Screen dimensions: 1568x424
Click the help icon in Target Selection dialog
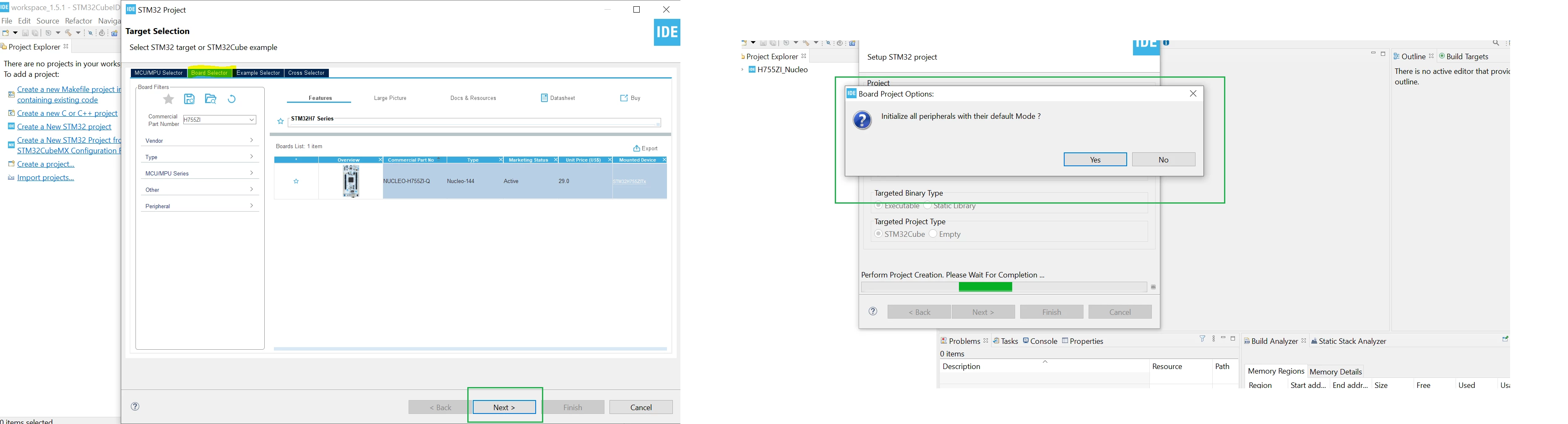pyautogui.click(x=135, y=406)
